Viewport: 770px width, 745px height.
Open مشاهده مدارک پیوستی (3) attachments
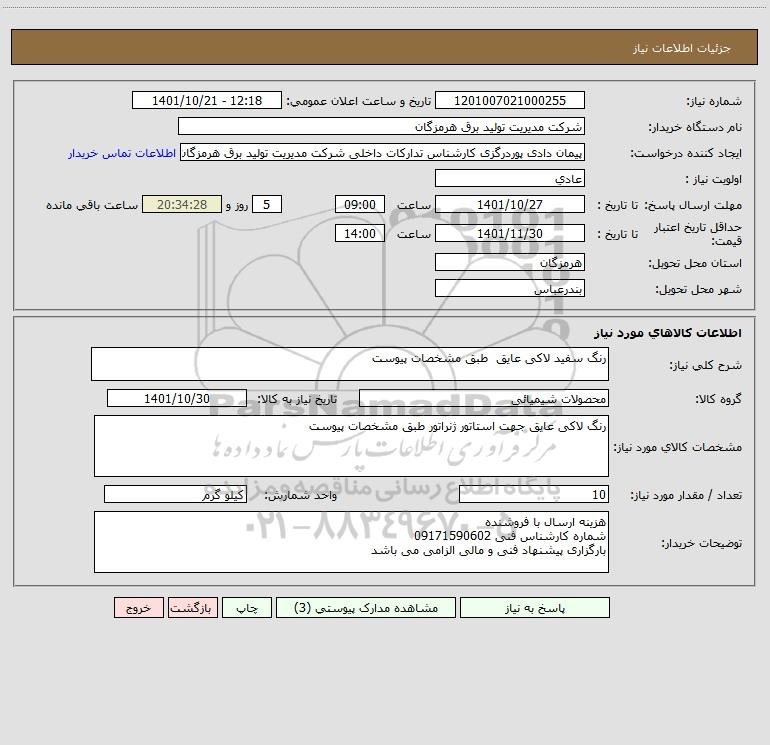click(366, 607)
